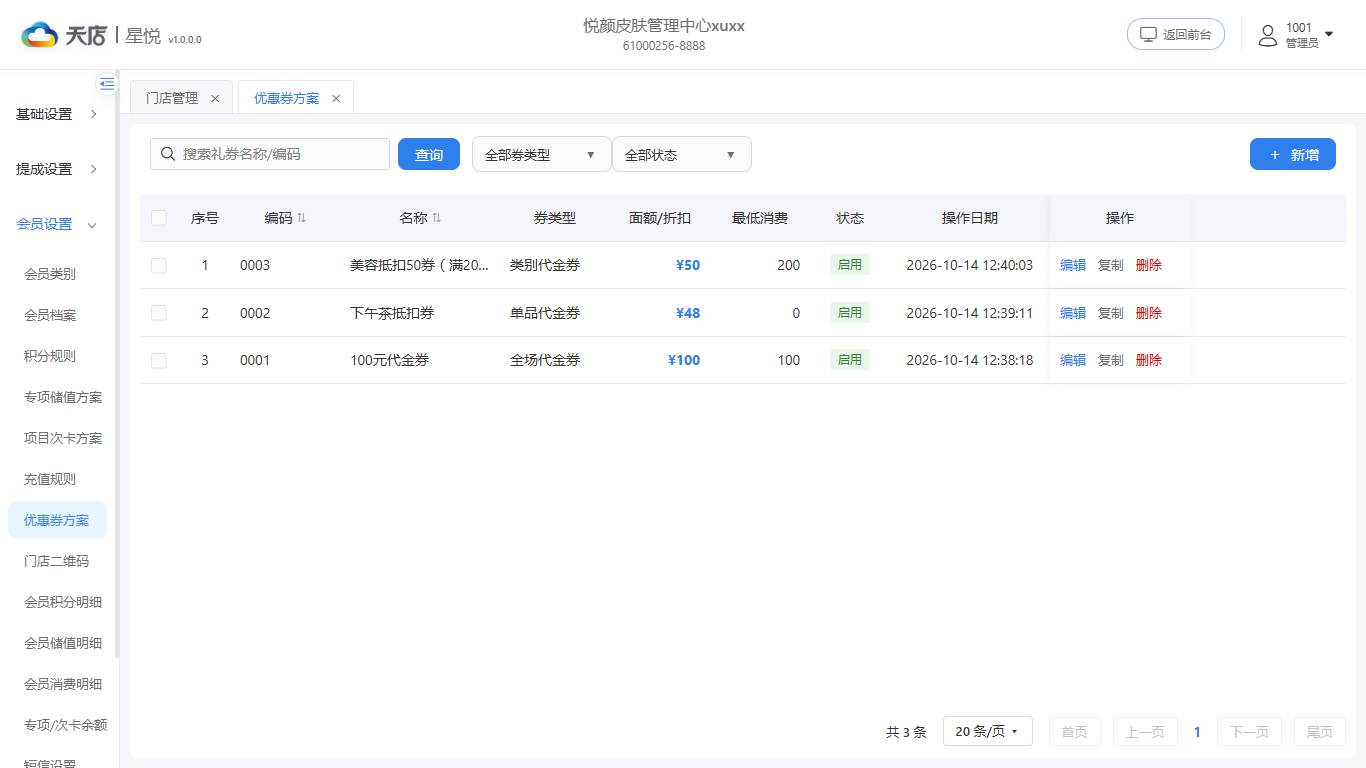Click the 启用 status tag for row 0002
The width and height of the screenshot is (1366, 768).
[850, 313]
